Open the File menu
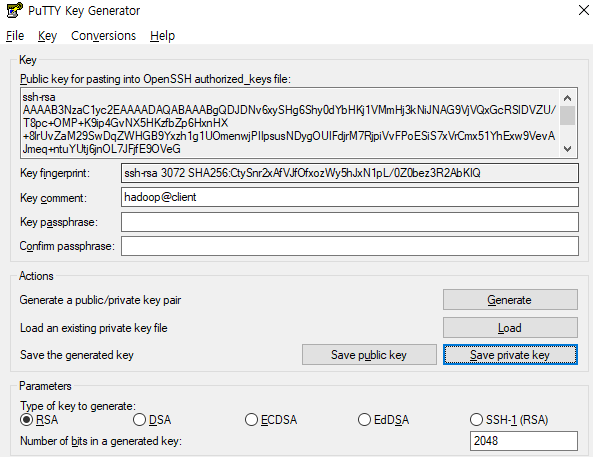Screen dimensions: 593x457 coord(15,36)
